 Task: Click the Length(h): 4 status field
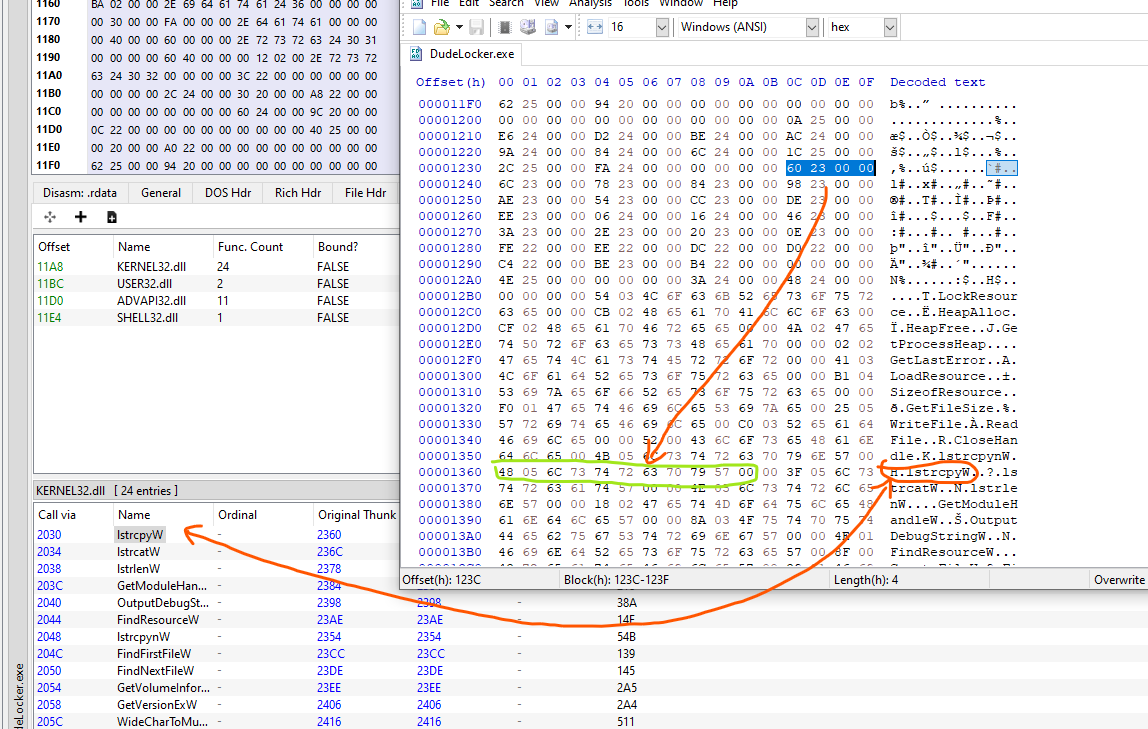866,580
